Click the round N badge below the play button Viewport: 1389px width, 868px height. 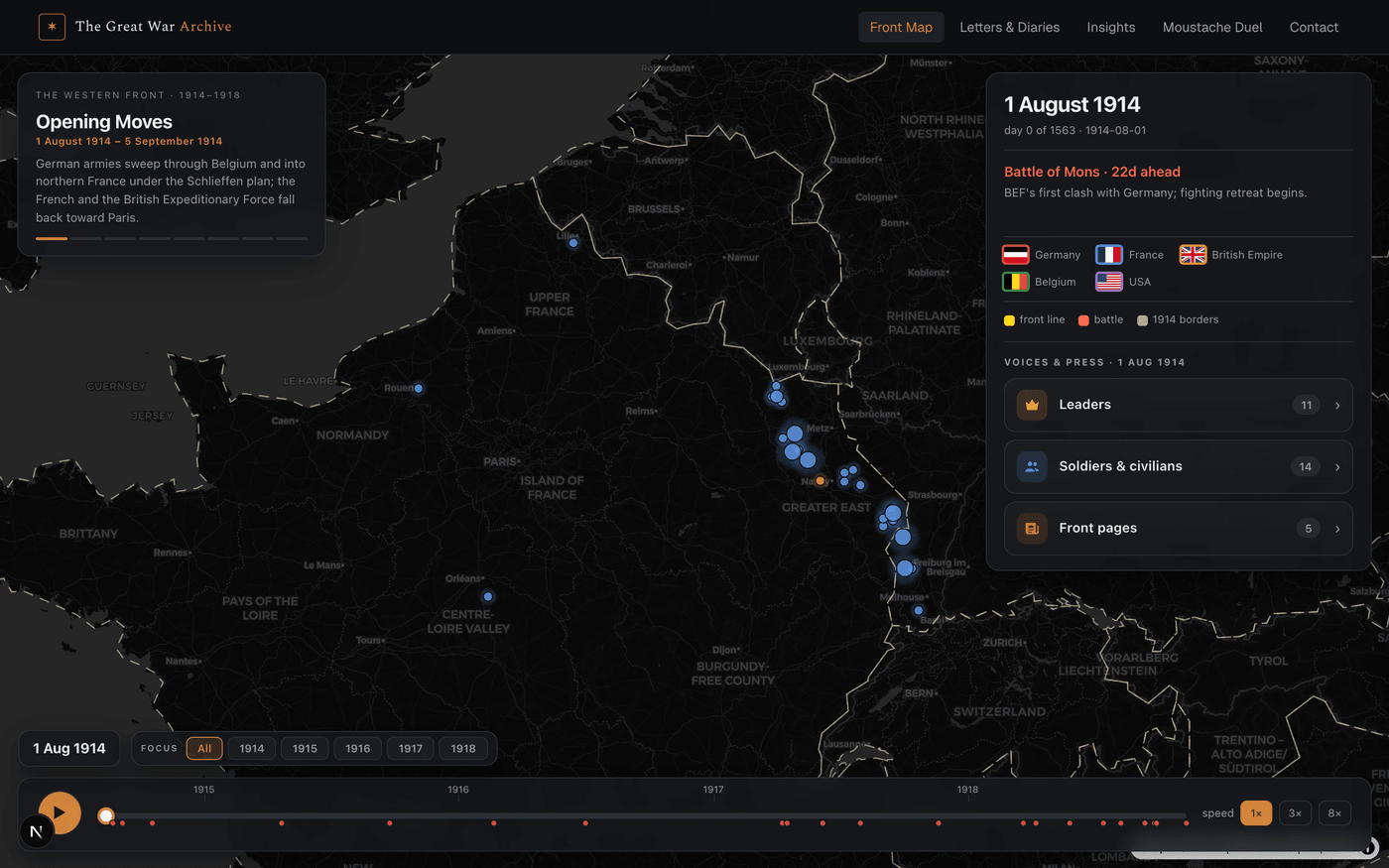36,831
